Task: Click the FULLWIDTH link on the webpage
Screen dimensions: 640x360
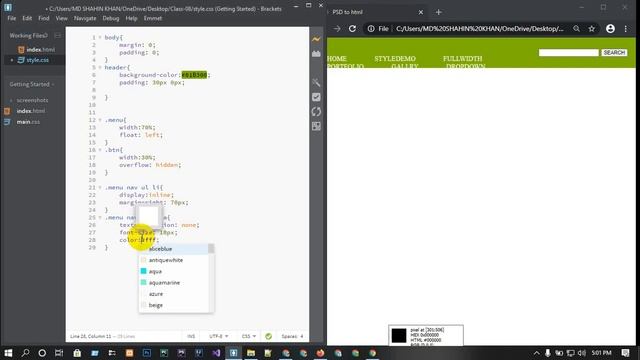Action: click(x=462, y=59)
